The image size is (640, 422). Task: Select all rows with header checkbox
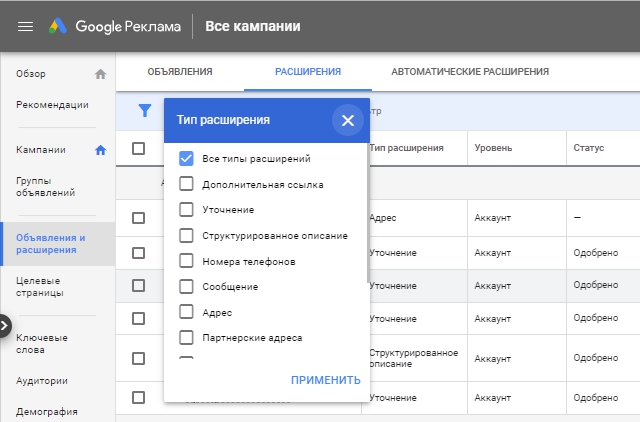[139, 148]
